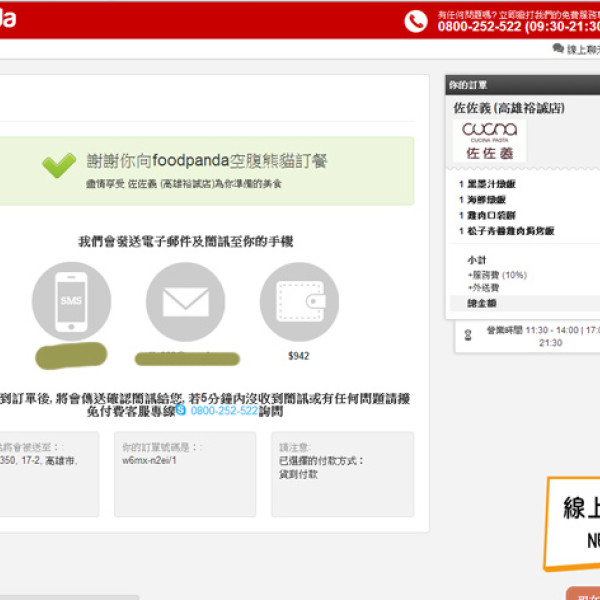Click the green checkmark confirmation icon
600x600 pixels.
[59, 165]
